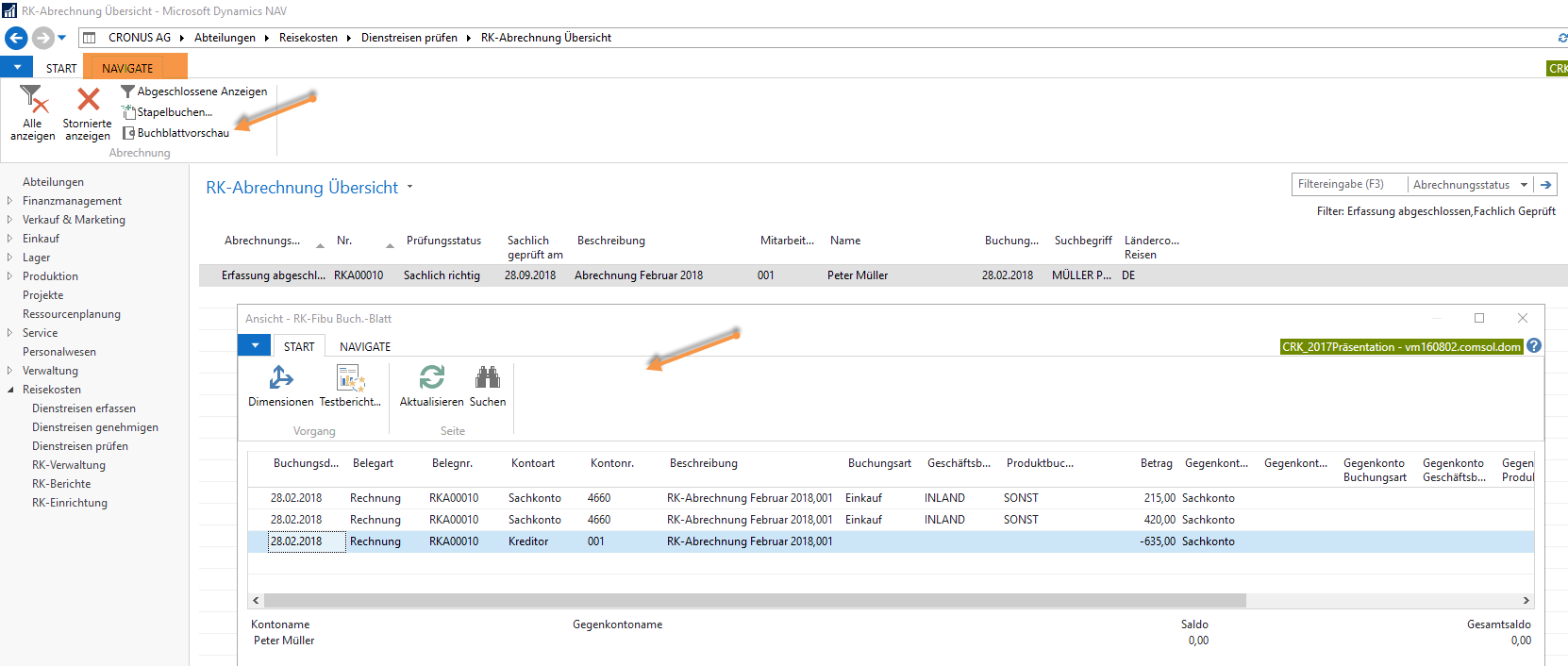Open the blue application menu dropdown
This screenshot has width=1568, height=666.
[17, 67]
